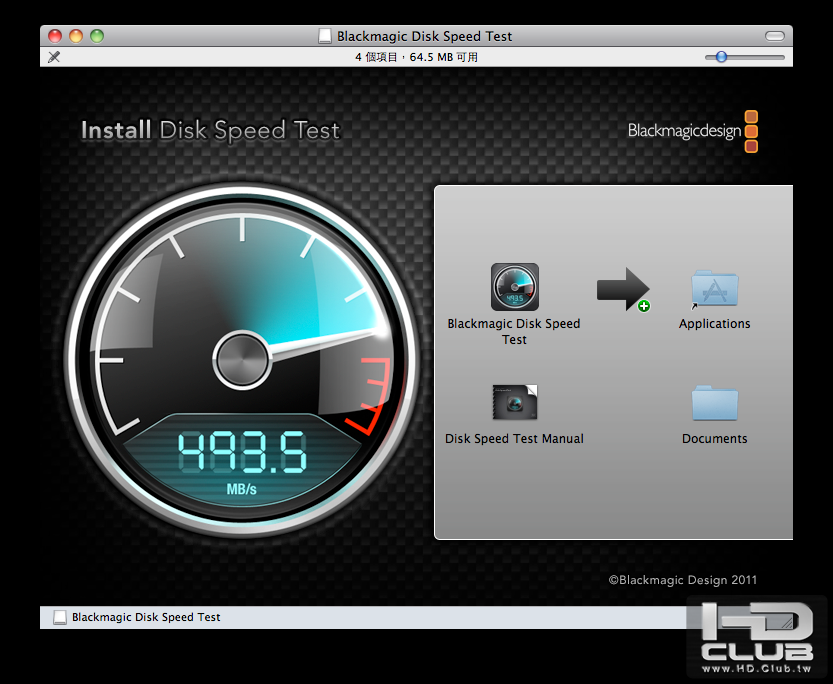The height and width of the screenshot is (684, 833).
Task: Click the "Documents" folder label
Action: 715,439
